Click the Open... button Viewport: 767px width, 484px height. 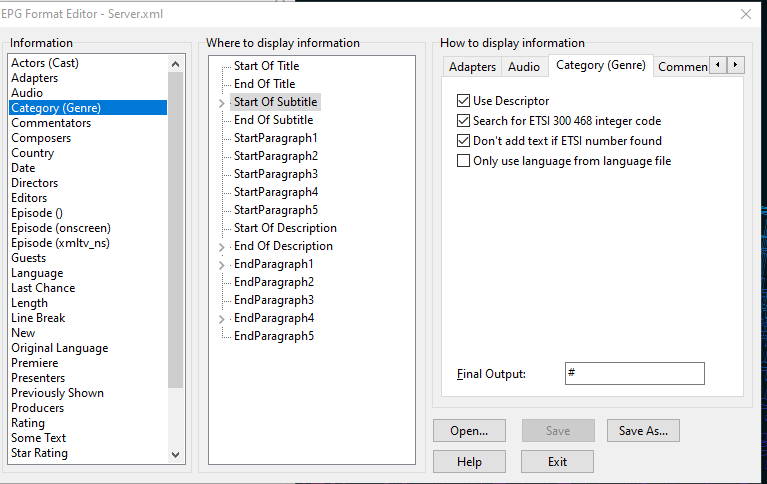(469, 431)
